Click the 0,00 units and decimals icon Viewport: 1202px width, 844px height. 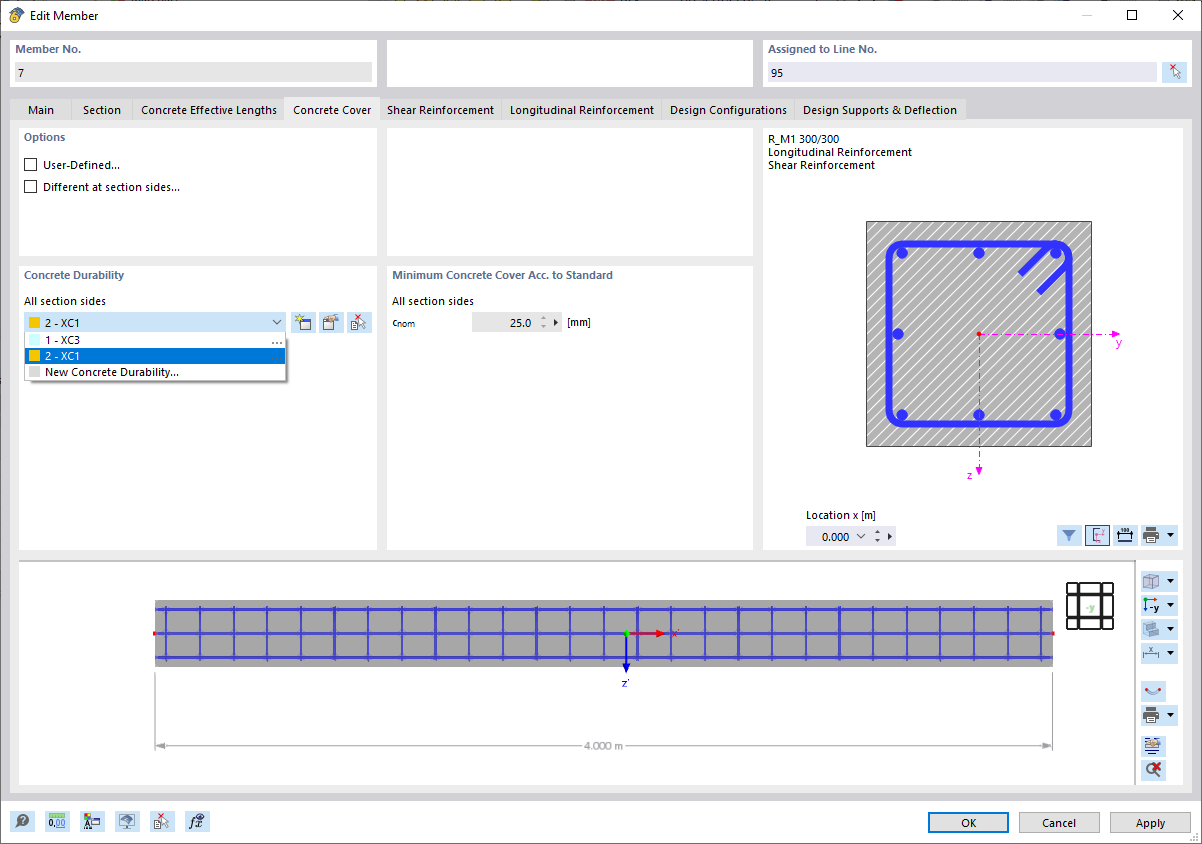tap(57, 822)
